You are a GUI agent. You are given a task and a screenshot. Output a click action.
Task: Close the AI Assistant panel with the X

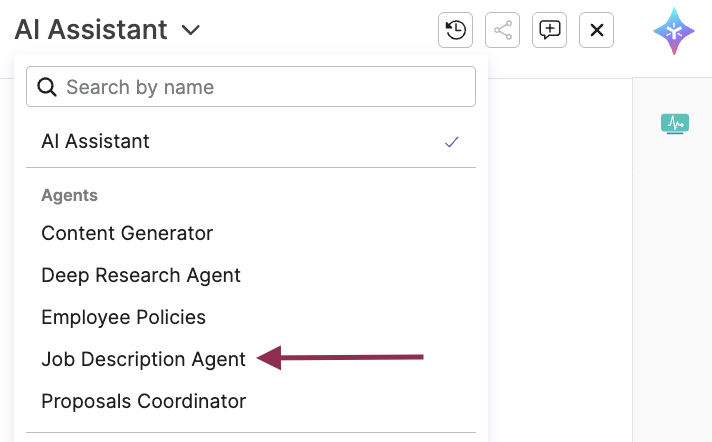597,30
